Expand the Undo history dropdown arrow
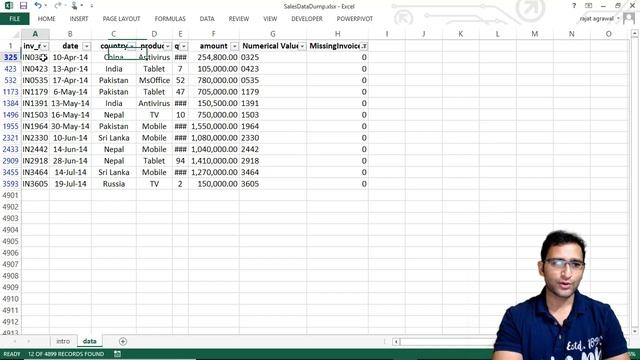Screen dimensions: 640x360 45,6
